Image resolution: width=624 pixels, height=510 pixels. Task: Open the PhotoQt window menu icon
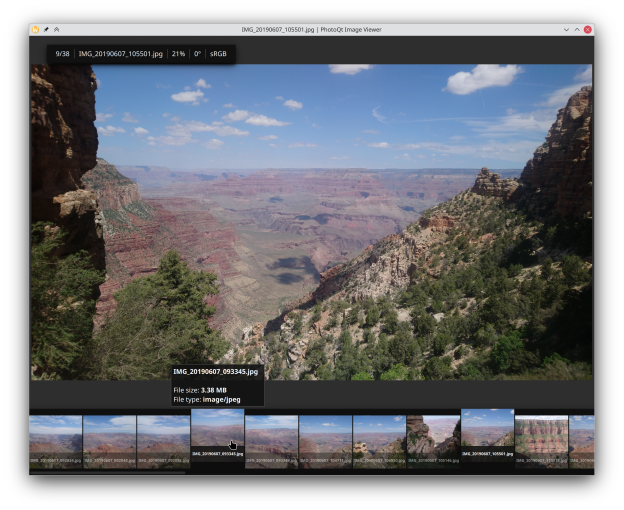[x=36, y=30]
